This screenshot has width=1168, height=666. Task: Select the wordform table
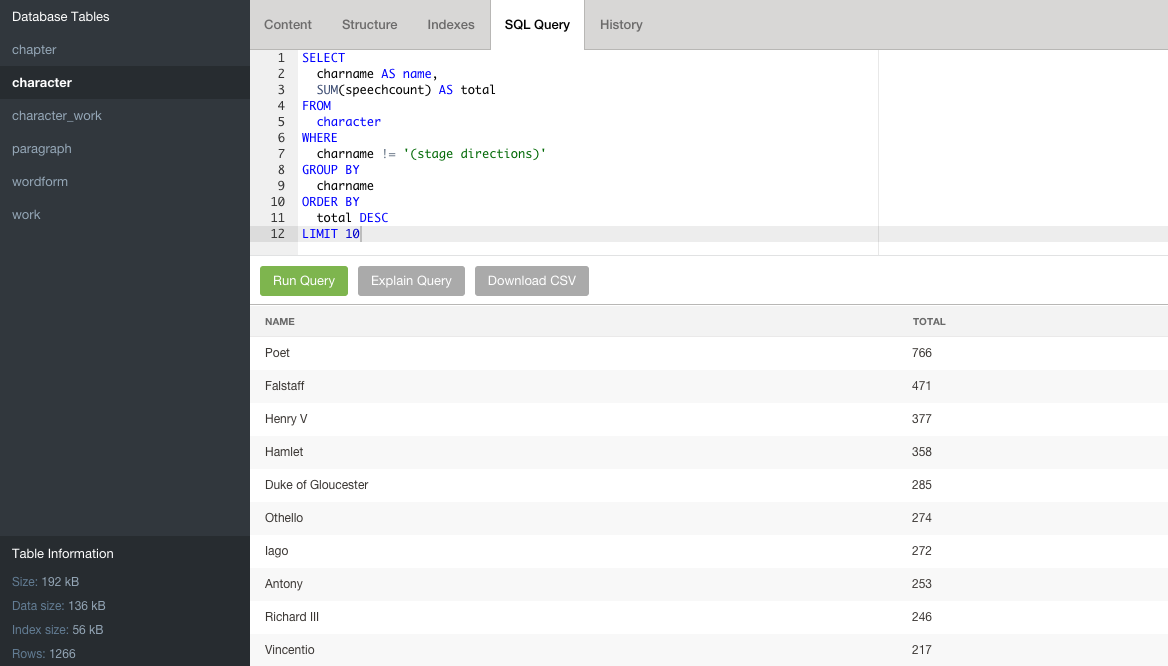tap(40, 182)
